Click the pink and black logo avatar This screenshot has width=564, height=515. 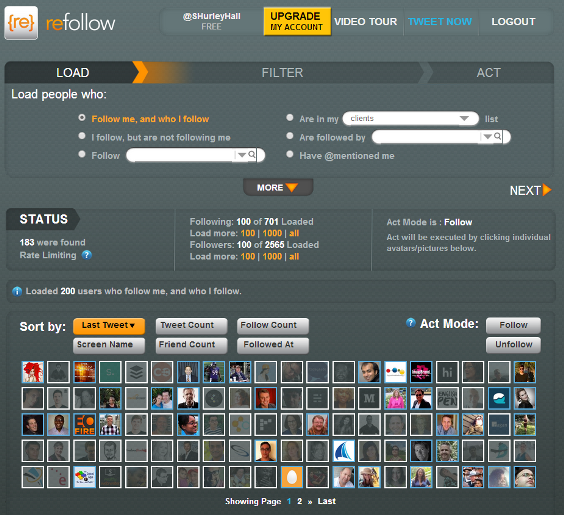pos(421,372)
